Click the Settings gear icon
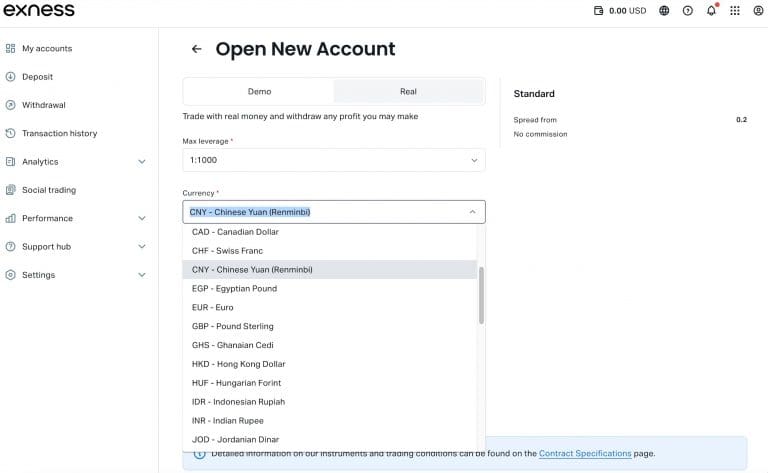Viewport: 768px width, 473px height. 10,275
